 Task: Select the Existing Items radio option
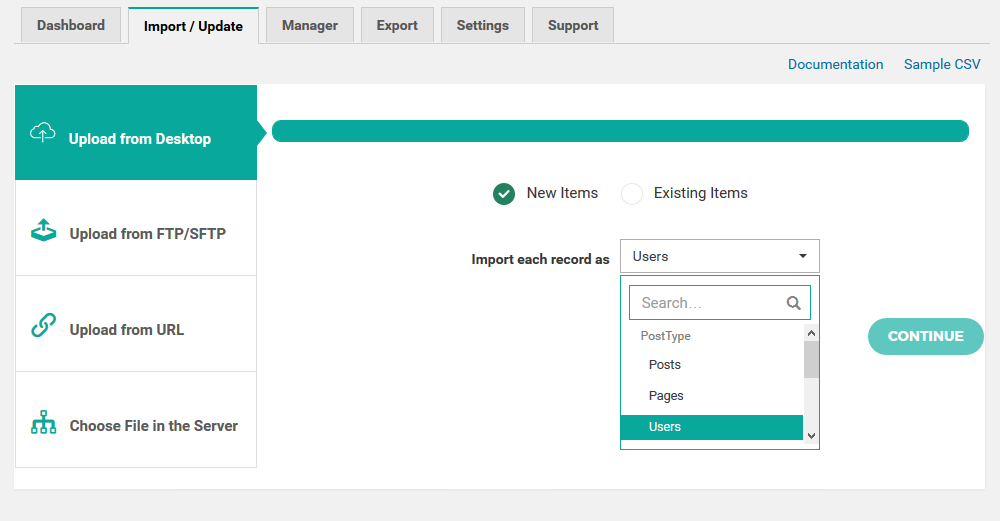click(632, 194)
